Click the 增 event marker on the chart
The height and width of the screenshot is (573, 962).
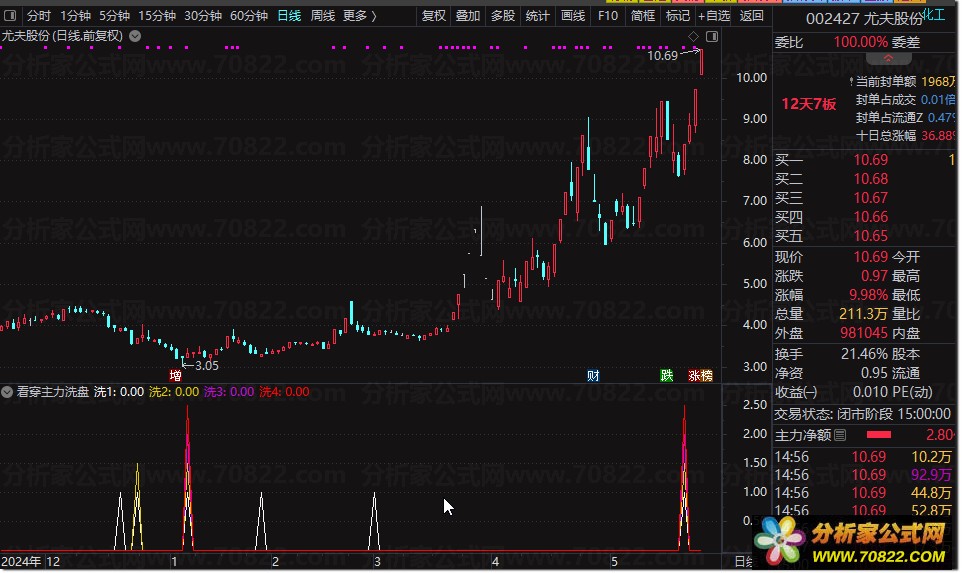coord(175,375)
